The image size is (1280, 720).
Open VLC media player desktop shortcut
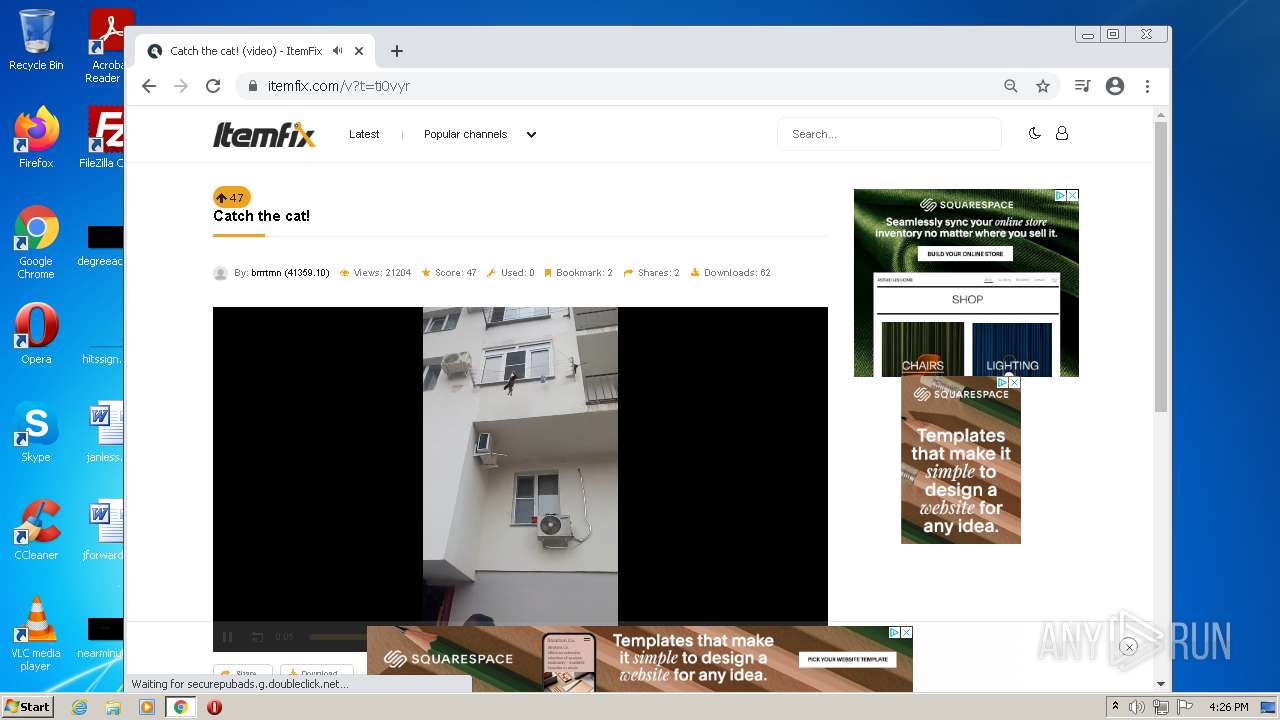coord(36,634)
